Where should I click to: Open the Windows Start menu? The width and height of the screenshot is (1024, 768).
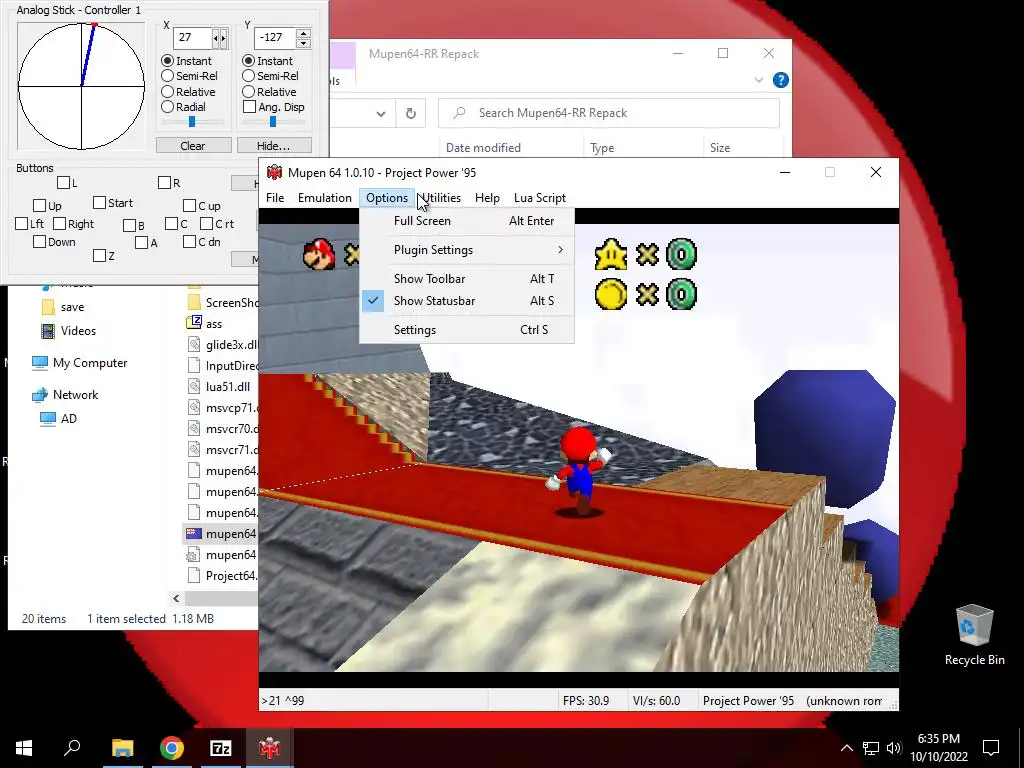pos(24,748)
